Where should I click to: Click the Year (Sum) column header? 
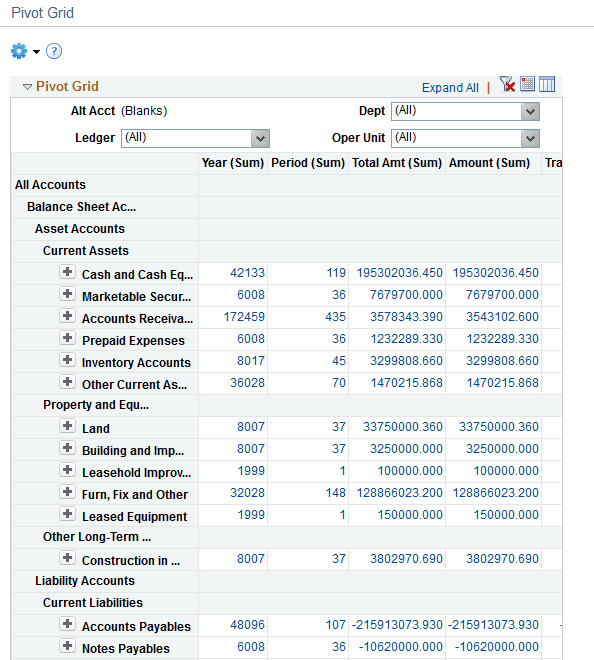coord(233,163)
